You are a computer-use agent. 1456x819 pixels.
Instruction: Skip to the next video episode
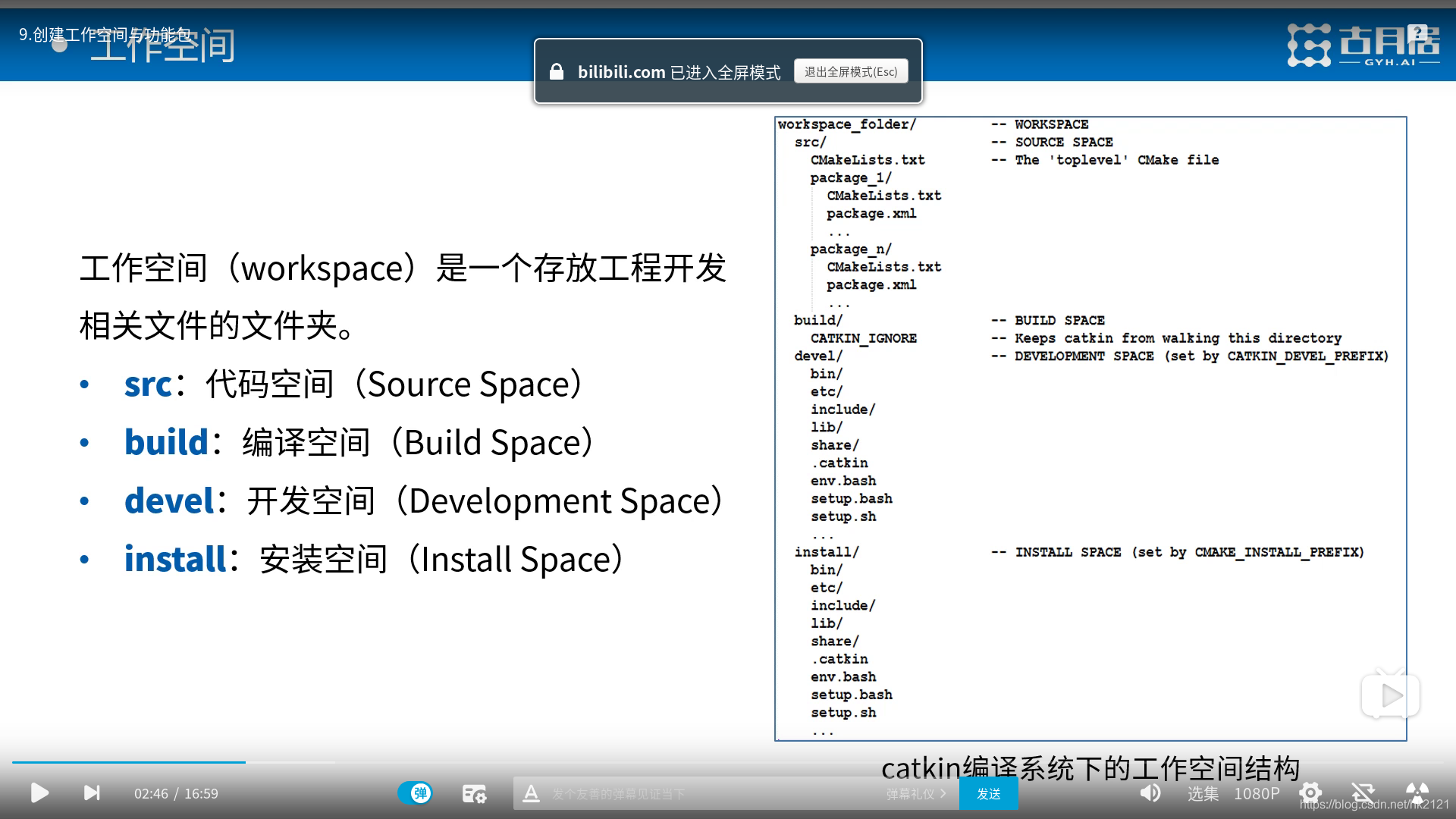(92, 793)
